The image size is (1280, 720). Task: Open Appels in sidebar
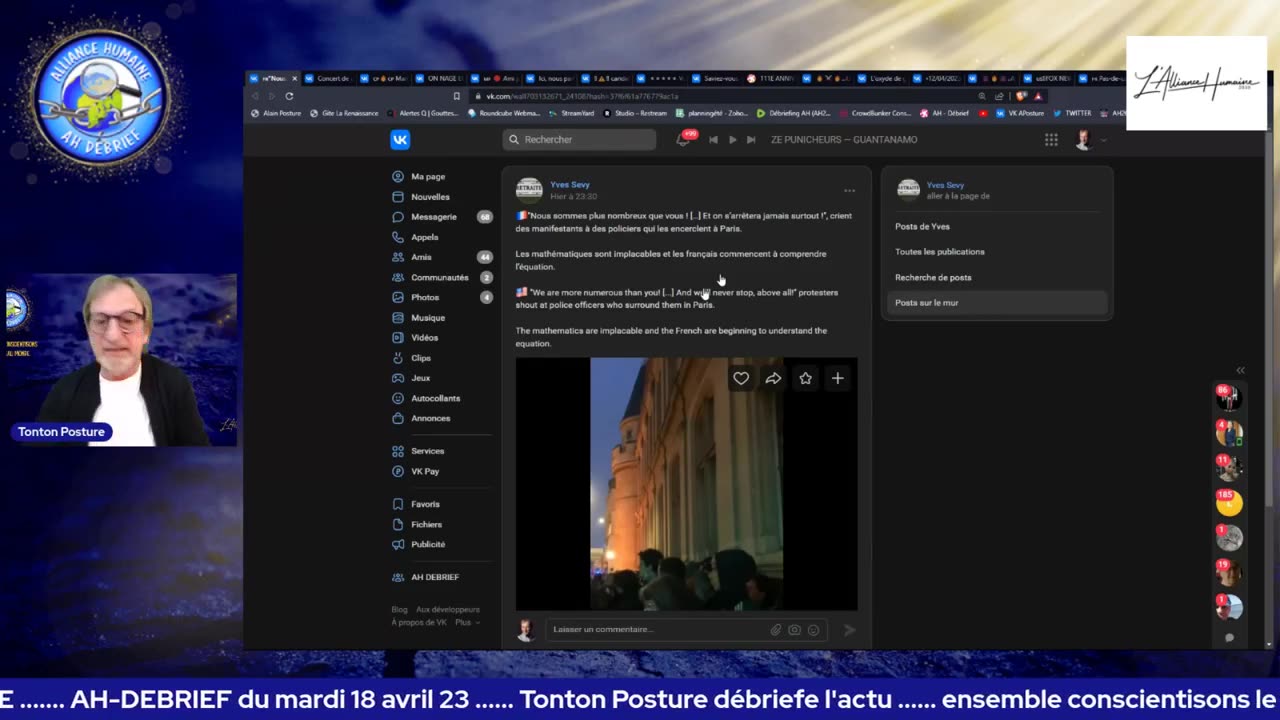pyautogui.click(x=425, y=237)
